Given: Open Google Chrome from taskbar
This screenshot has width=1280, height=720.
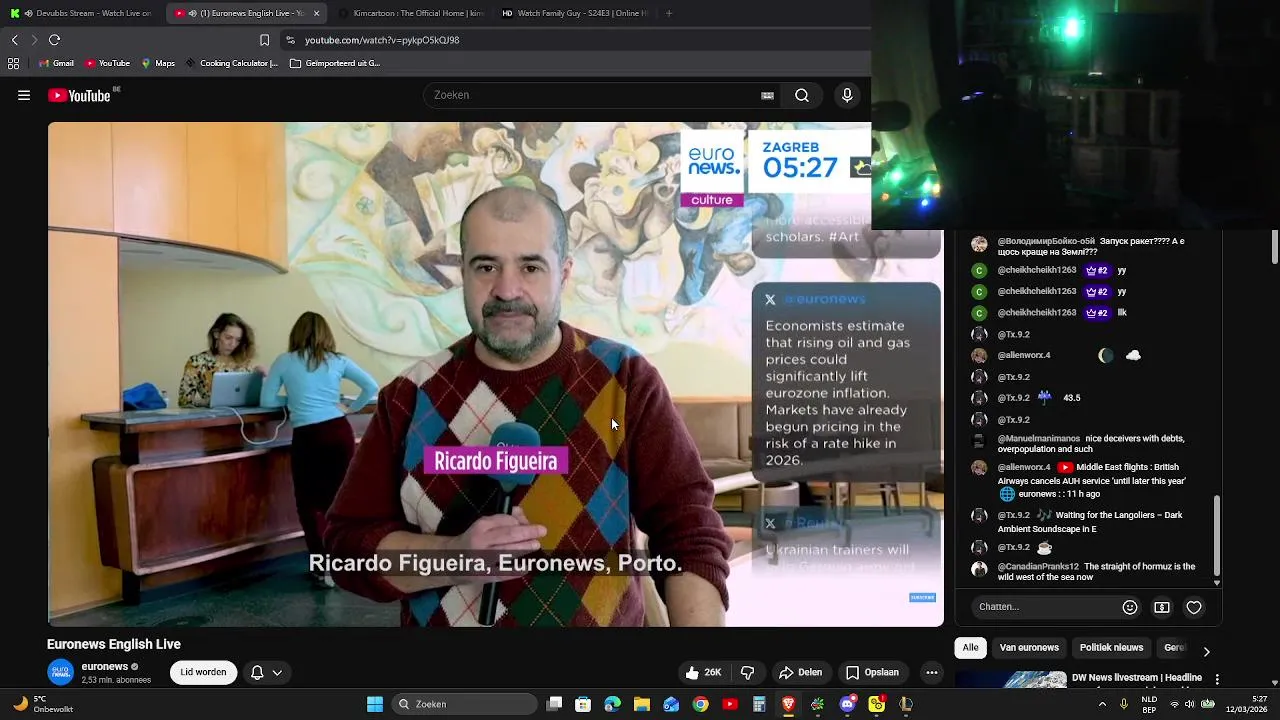Looking at the screenshot, I should coord(700,704).
